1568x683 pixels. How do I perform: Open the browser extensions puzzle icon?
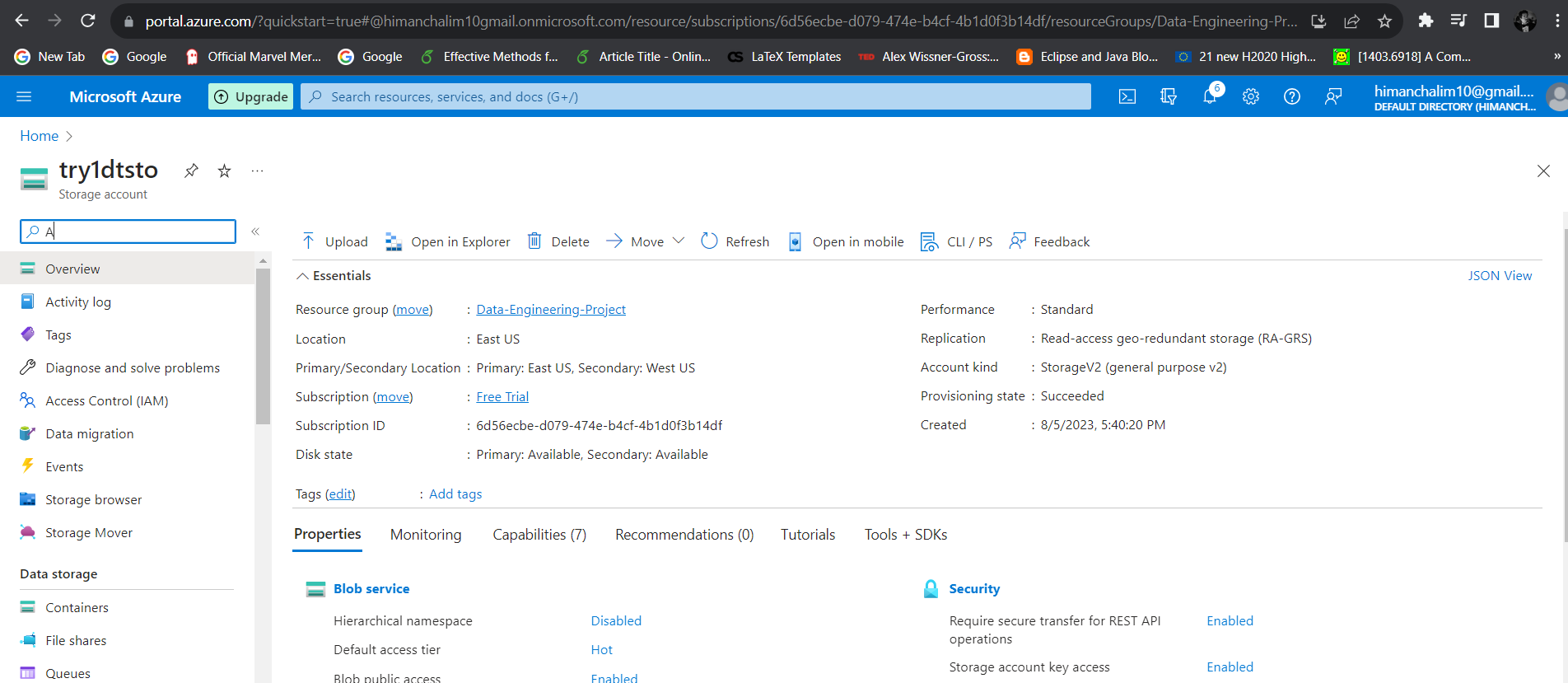pyautogui.click(x=1426, y=21)
